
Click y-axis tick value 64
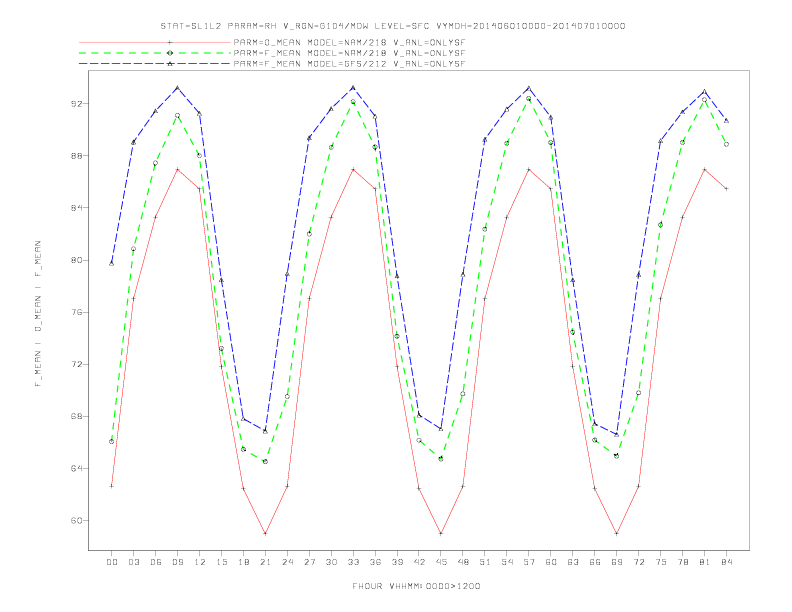[77, 469]
